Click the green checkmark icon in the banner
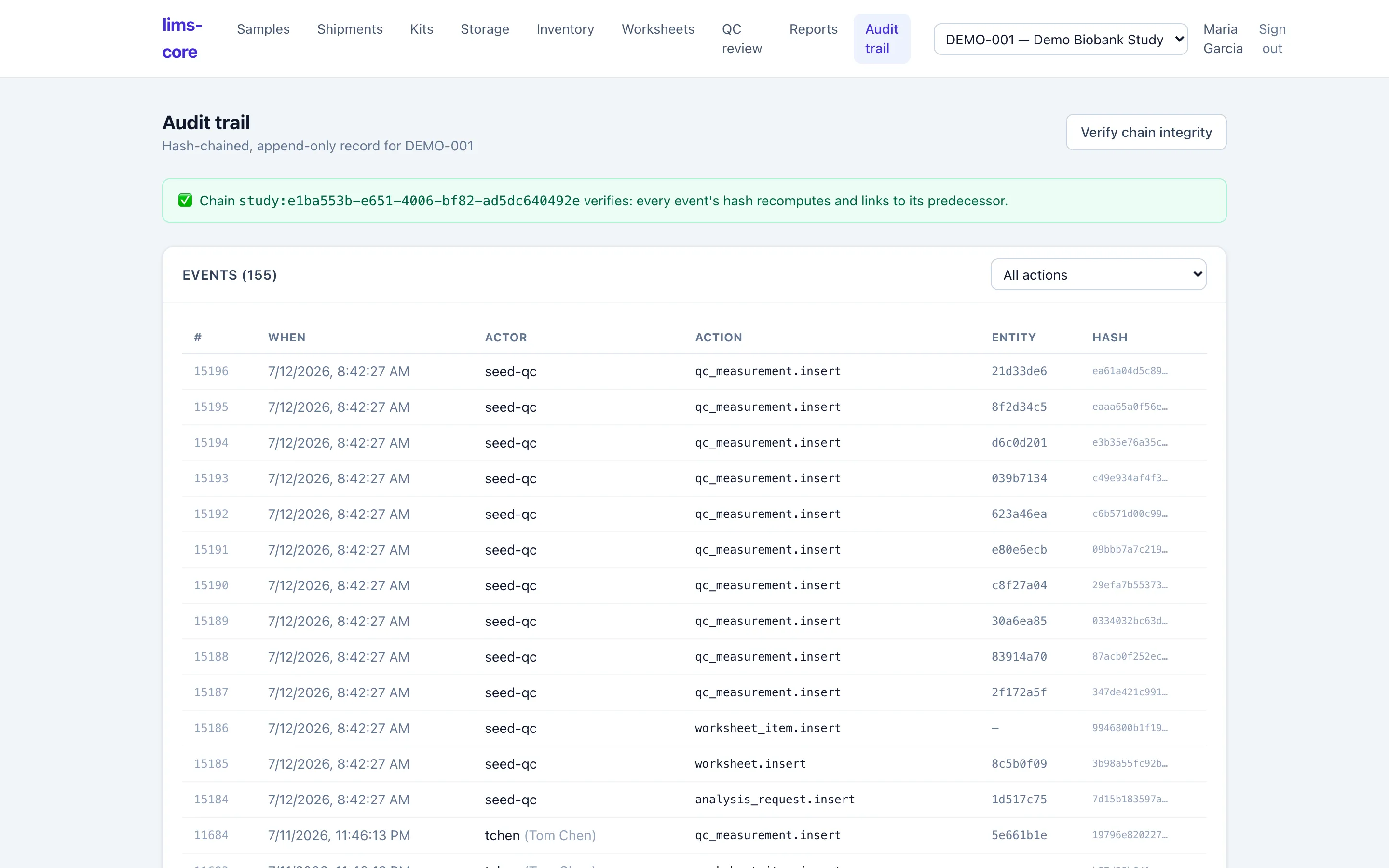The width and height of the screenshot is (1389, 868). pos(185,200)
